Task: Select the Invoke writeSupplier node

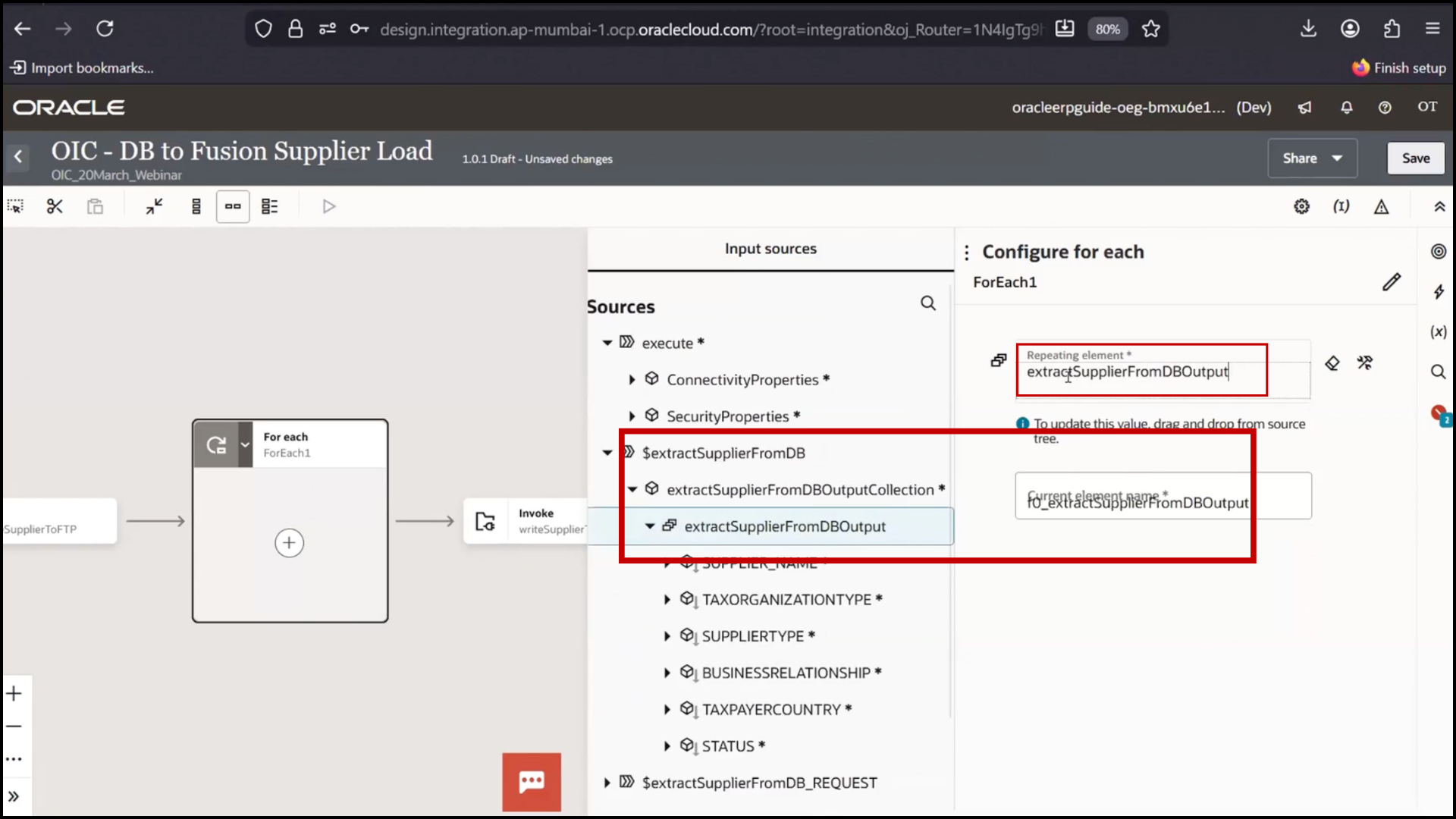Action: pos(526,521)
